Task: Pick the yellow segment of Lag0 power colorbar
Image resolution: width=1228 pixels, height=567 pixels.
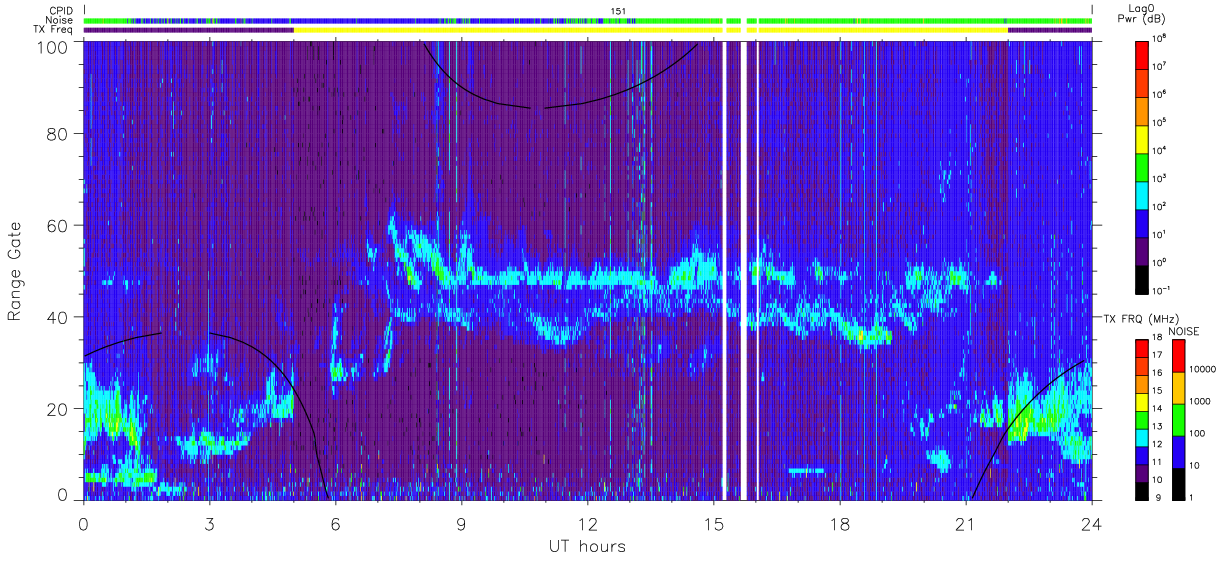Action: (1142, 138)
